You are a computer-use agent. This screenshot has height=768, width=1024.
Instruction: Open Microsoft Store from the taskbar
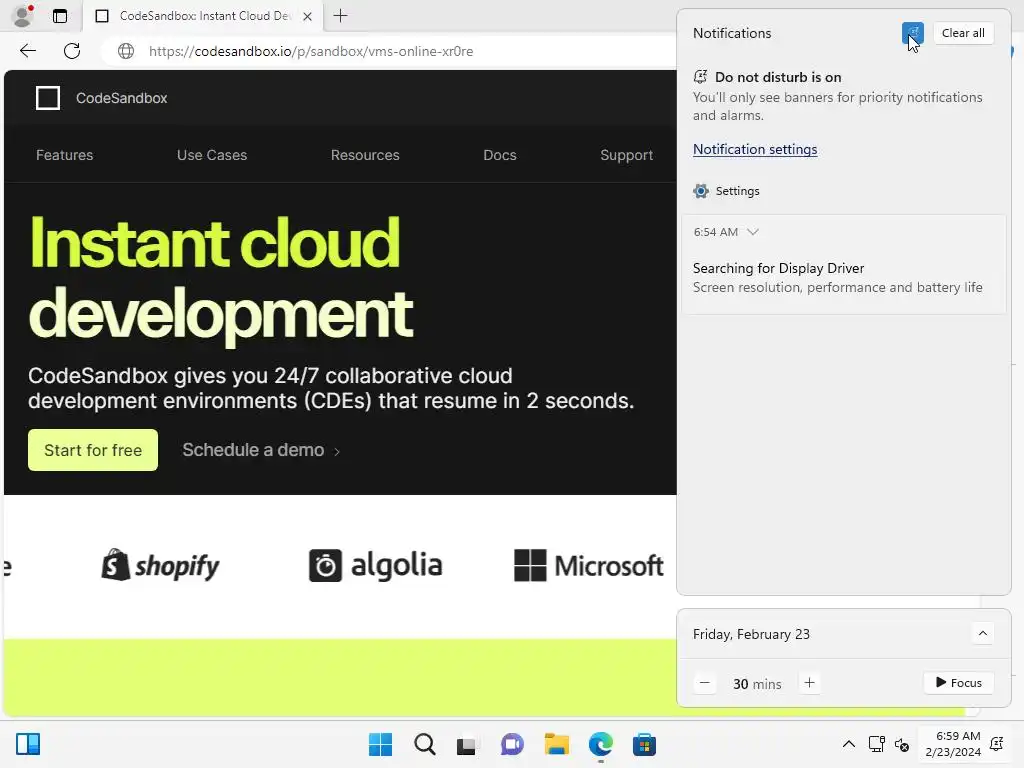(644, 744)
